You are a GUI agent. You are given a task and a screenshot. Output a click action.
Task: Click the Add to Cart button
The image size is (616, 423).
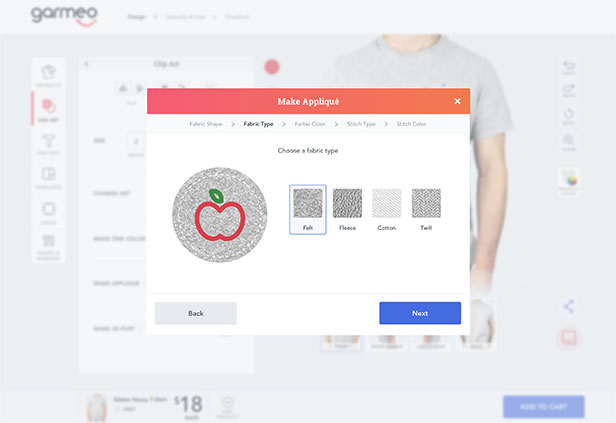(544, 407)
